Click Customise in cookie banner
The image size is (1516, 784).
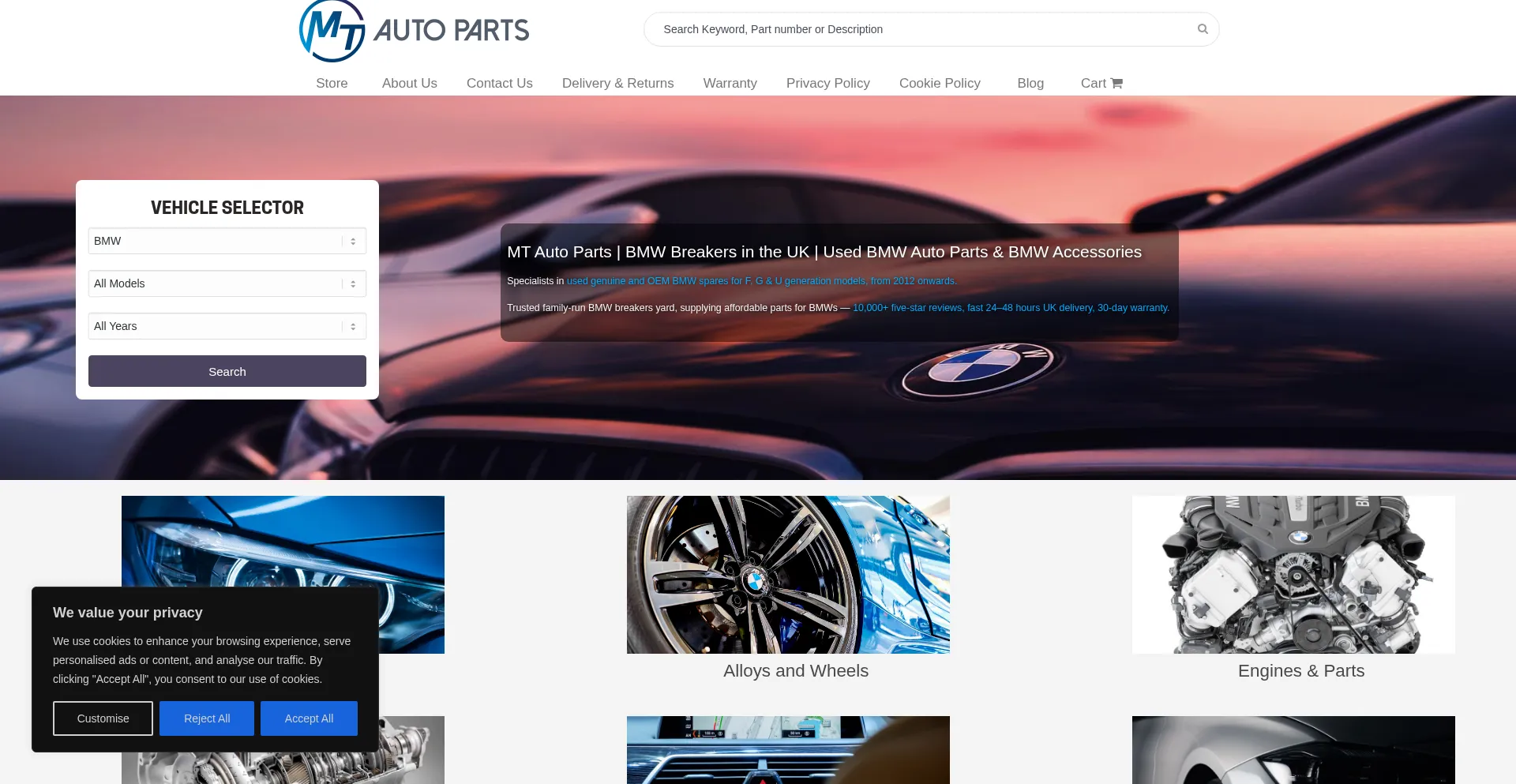point(103,718)
